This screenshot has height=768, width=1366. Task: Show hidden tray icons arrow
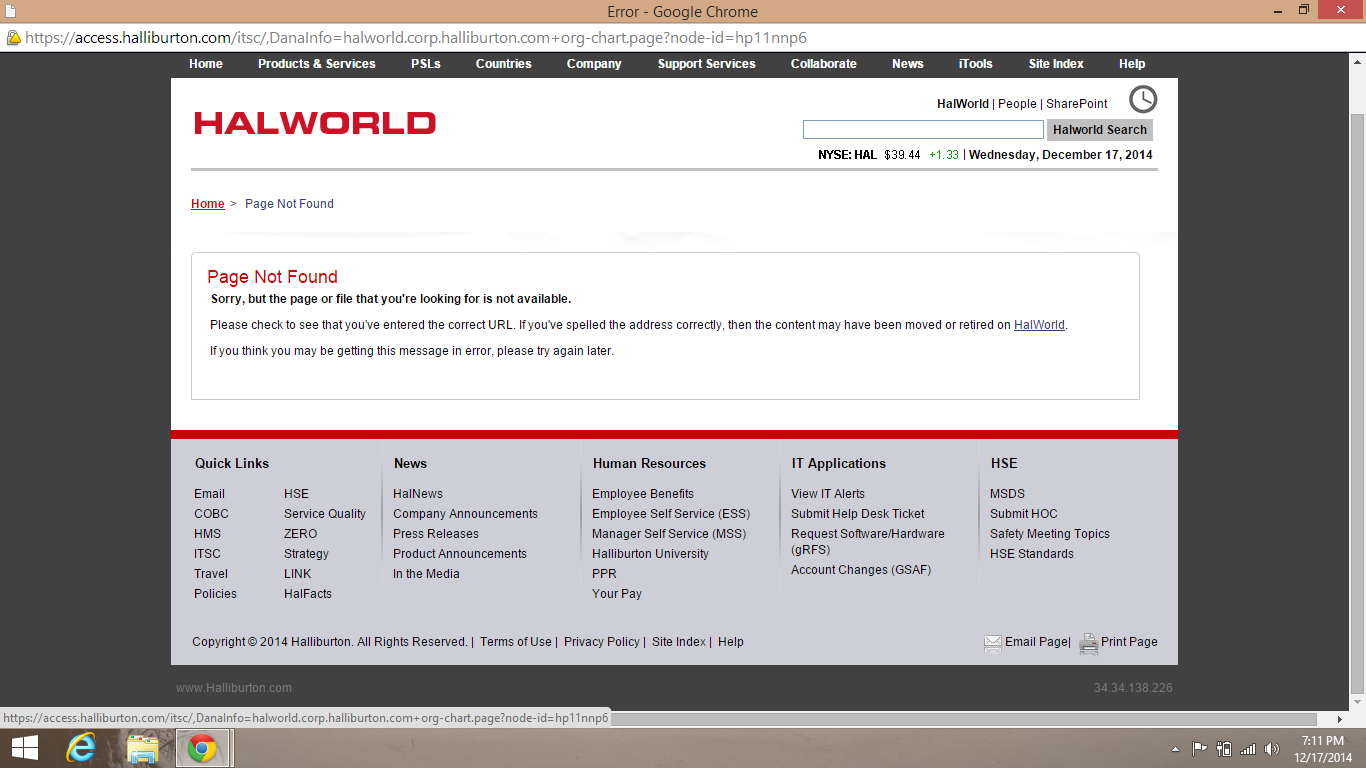pyautogui.click(x=1175, y=749)
